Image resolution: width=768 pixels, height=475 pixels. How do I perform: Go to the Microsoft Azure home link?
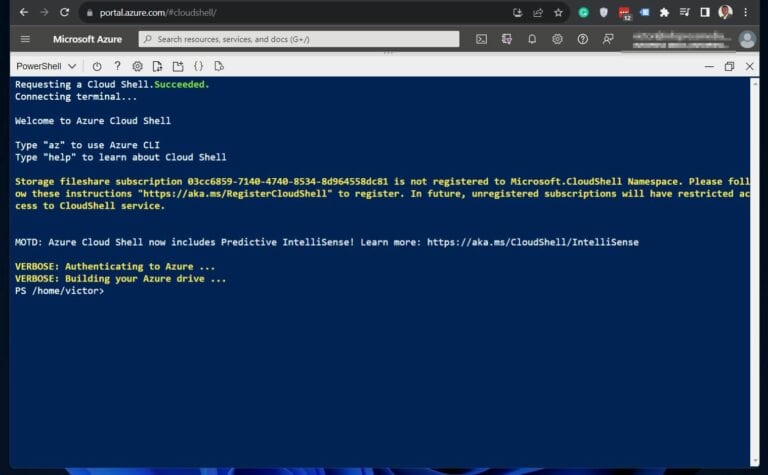coord(87,39)
